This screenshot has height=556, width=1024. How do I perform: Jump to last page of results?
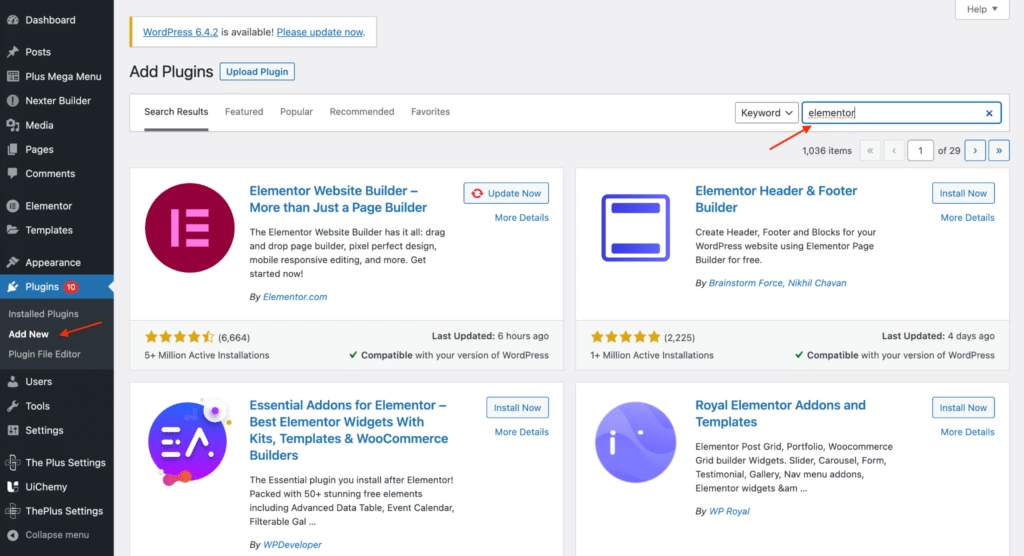[x=999, y=151]
